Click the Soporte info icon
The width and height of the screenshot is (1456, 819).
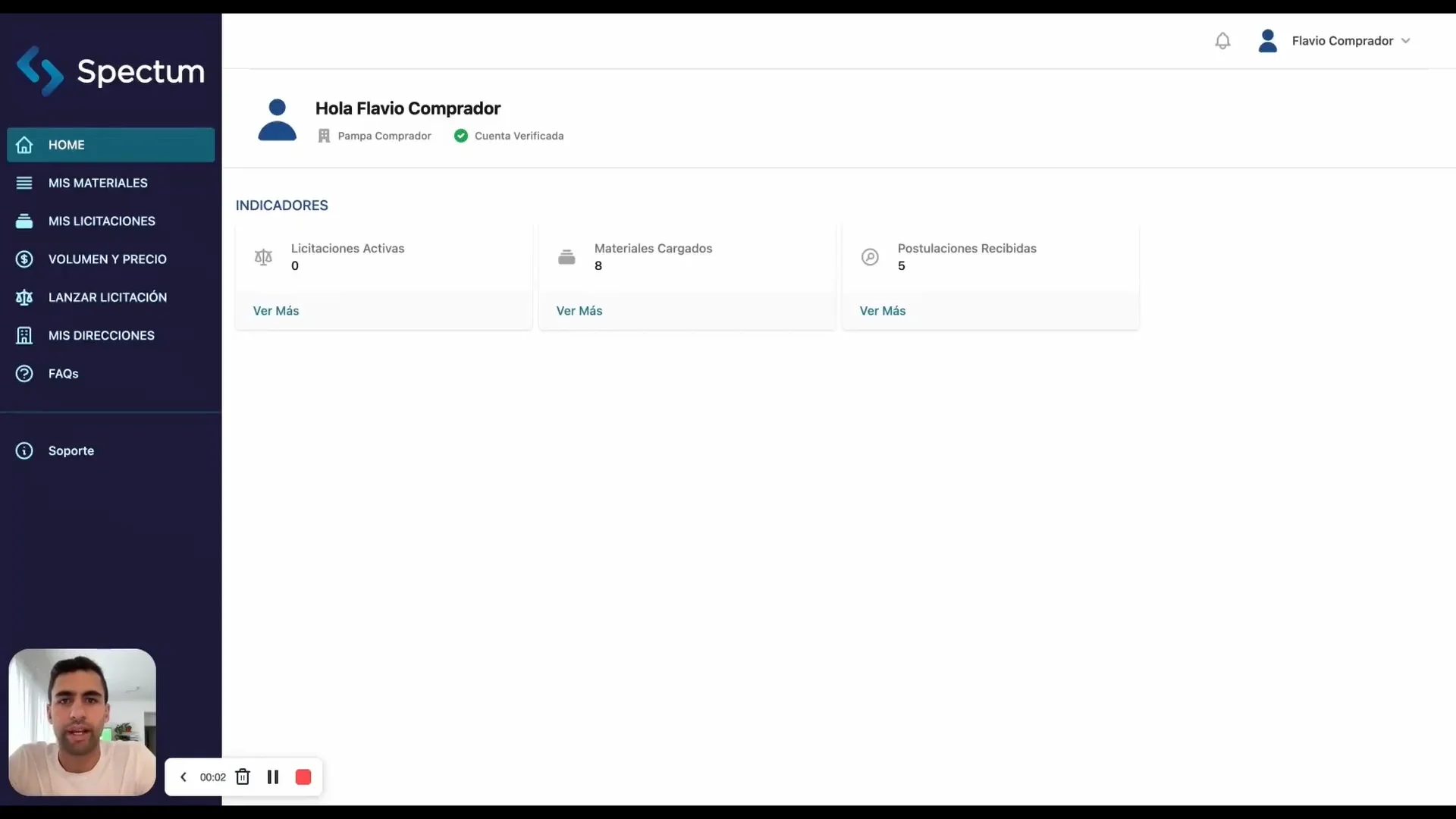(24, 451)
